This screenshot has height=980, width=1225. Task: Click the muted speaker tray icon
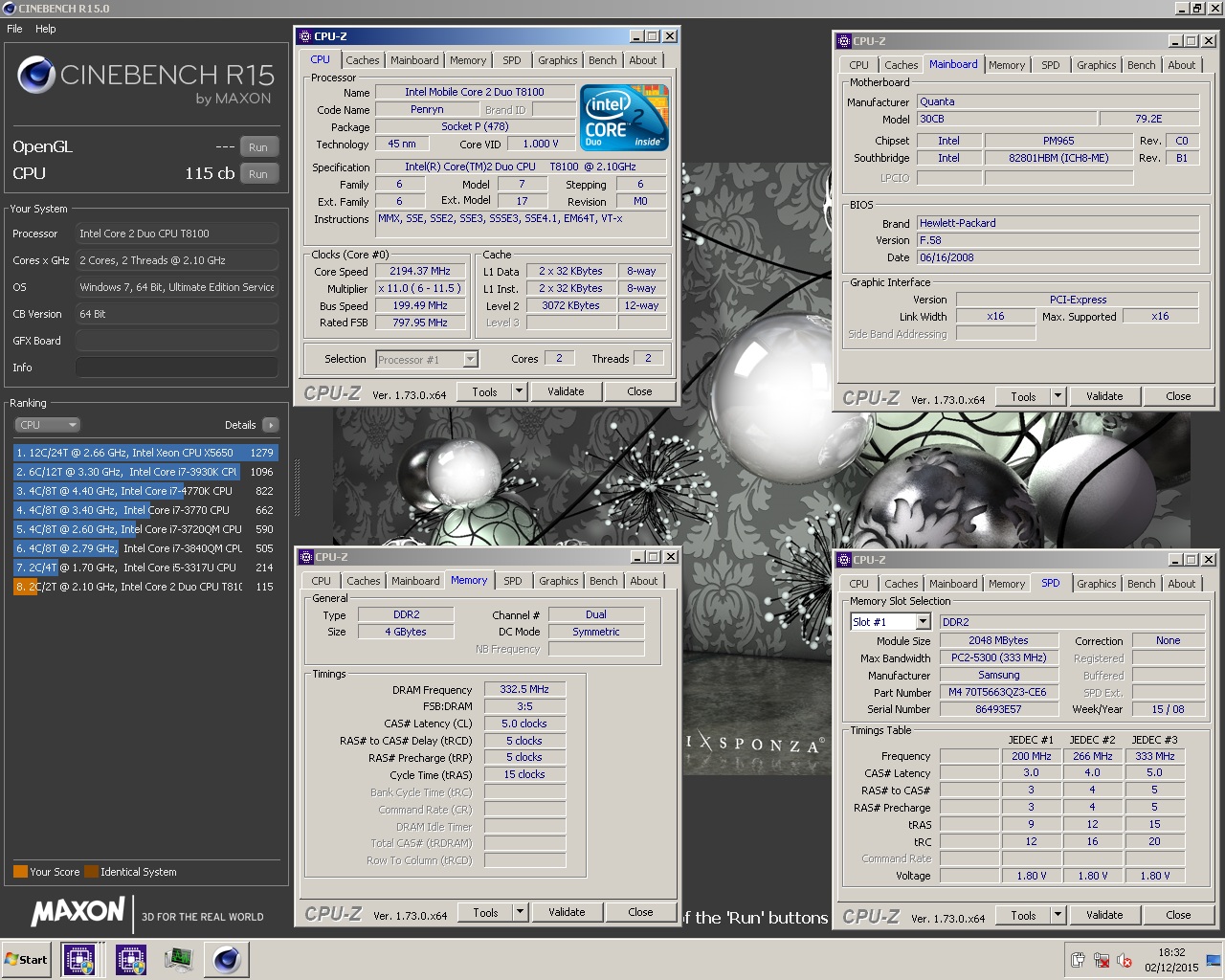pos(1125,960)
